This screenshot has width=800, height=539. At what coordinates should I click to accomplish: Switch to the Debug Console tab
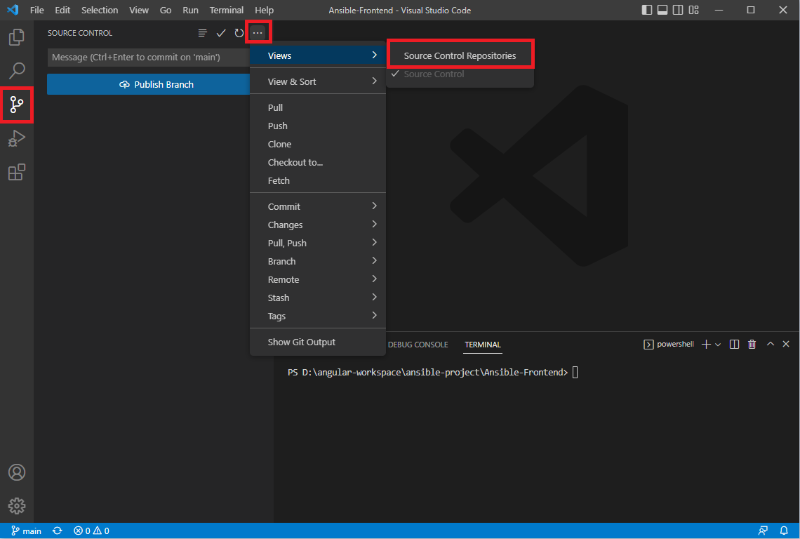tap(418, 345)
